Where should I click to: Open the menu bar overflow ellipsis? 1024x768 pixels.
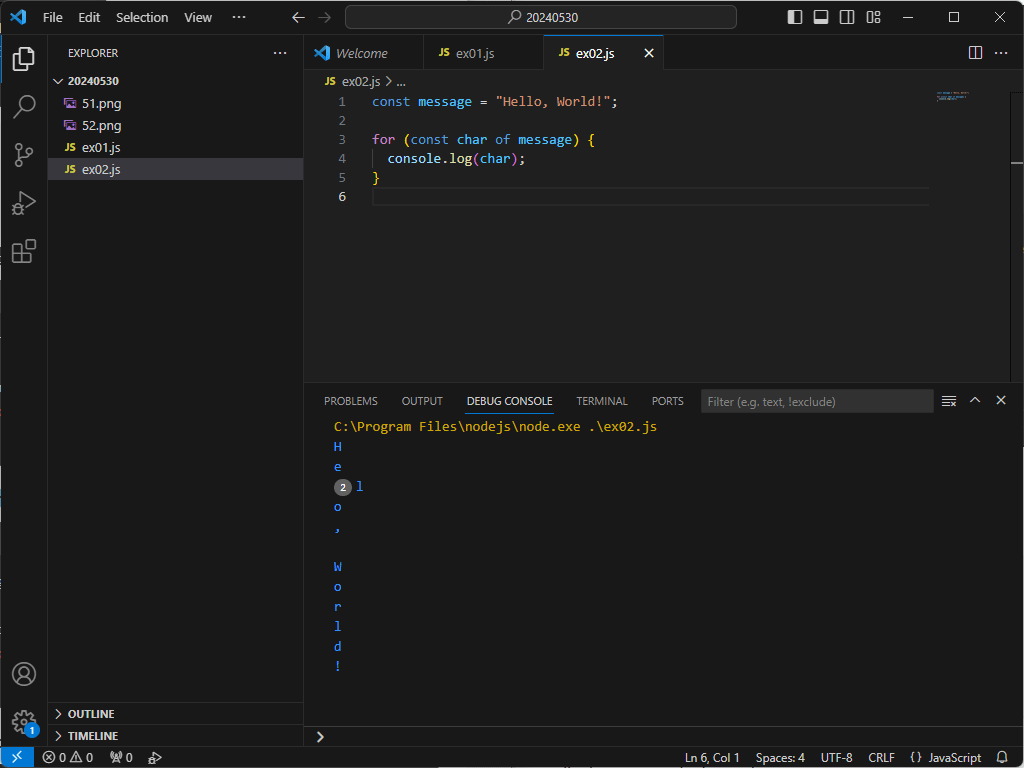coord(239,18)
